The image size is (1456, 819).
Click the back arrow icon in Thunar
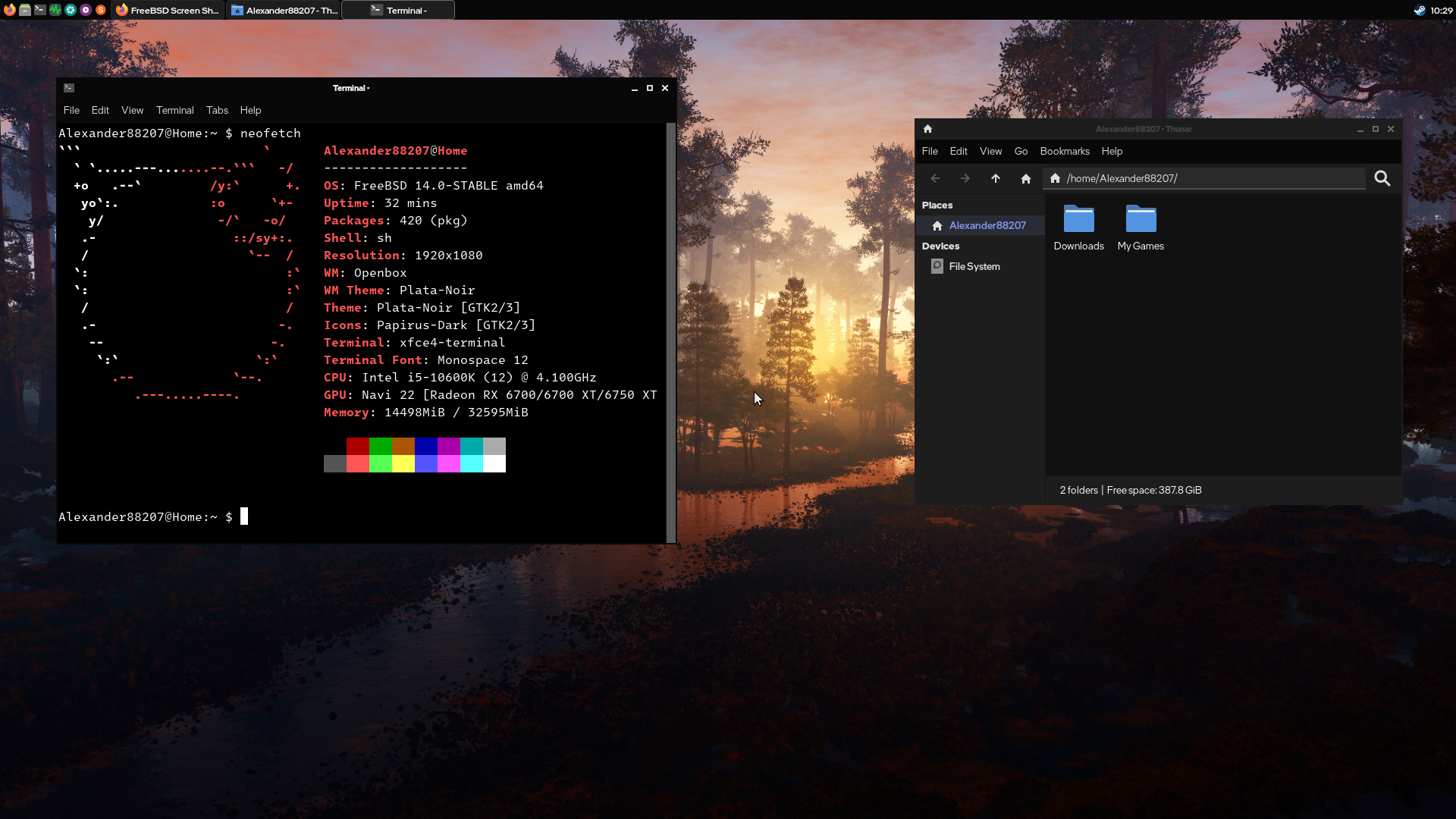coord(934,178)
